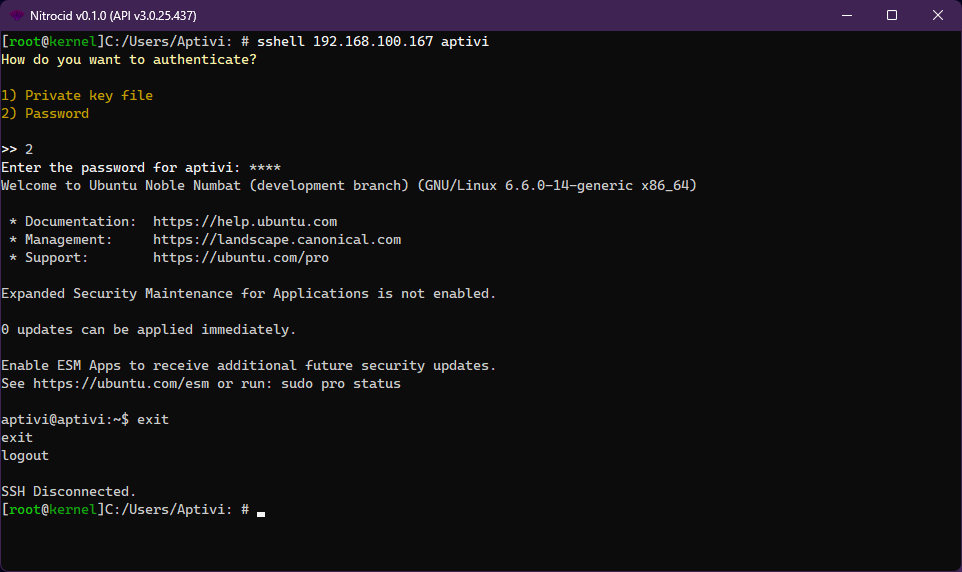Close the Nitrocid terminal window
Screen dimensions: 962x572
tap(938, 15)
